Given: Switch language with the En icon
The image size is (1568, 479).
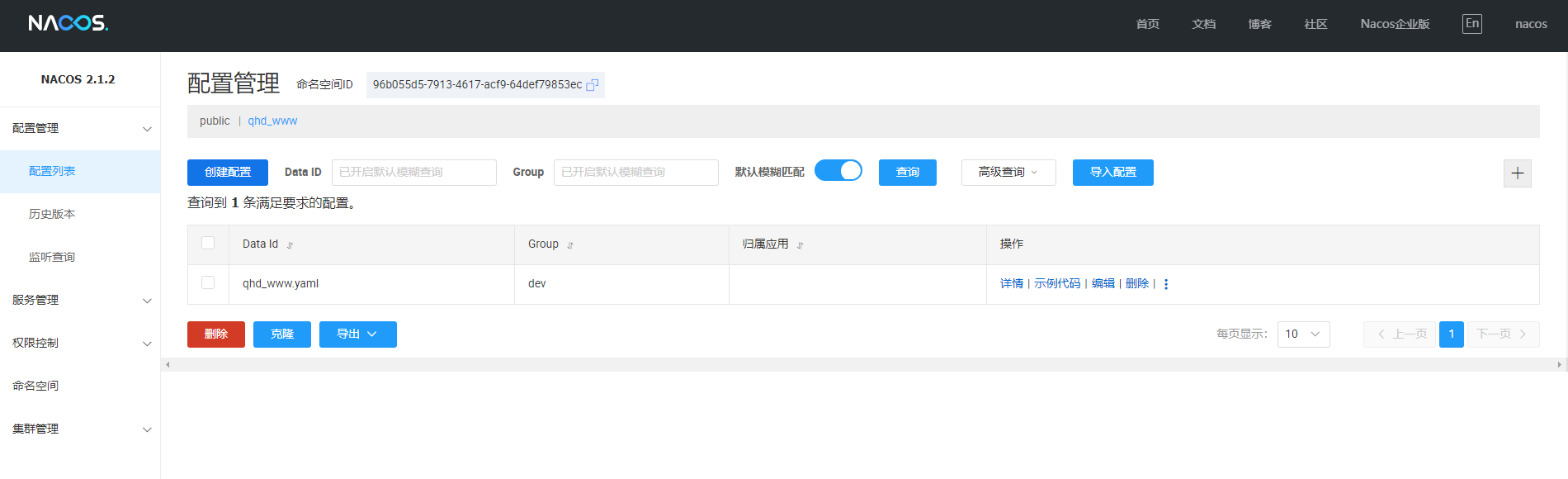Looking at the screenshot, I should (x=1472, y=24).
